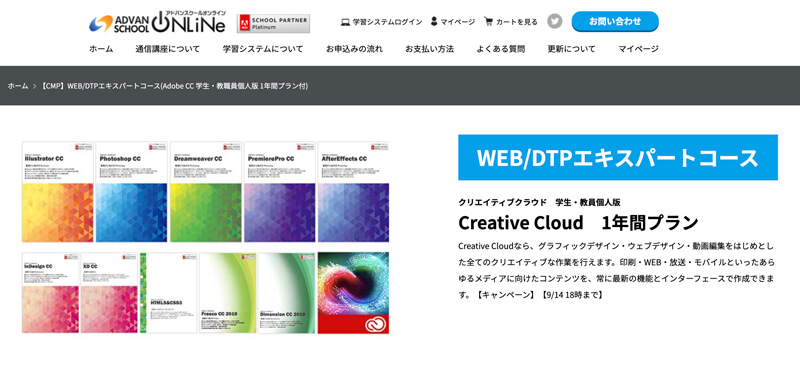Click the Twitter bird icon
Viewport: 800px width, 378px height.
555,21
